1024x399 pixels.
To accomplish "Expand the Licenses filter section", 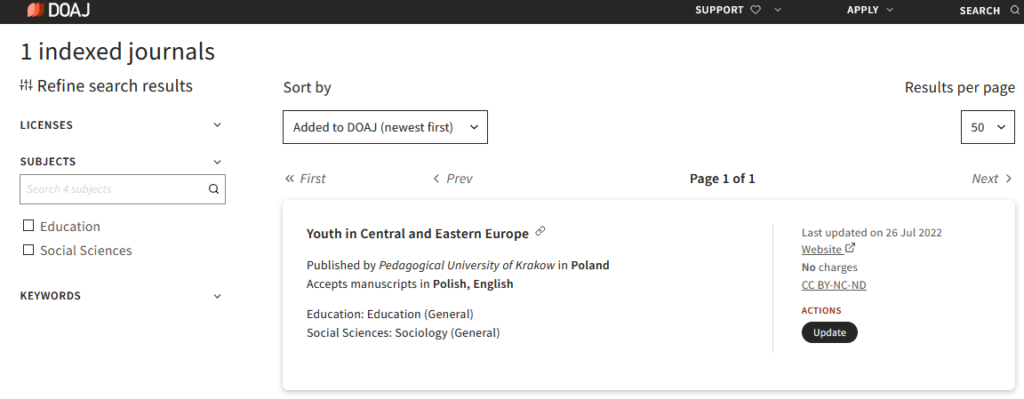I will tap(121, 125).
